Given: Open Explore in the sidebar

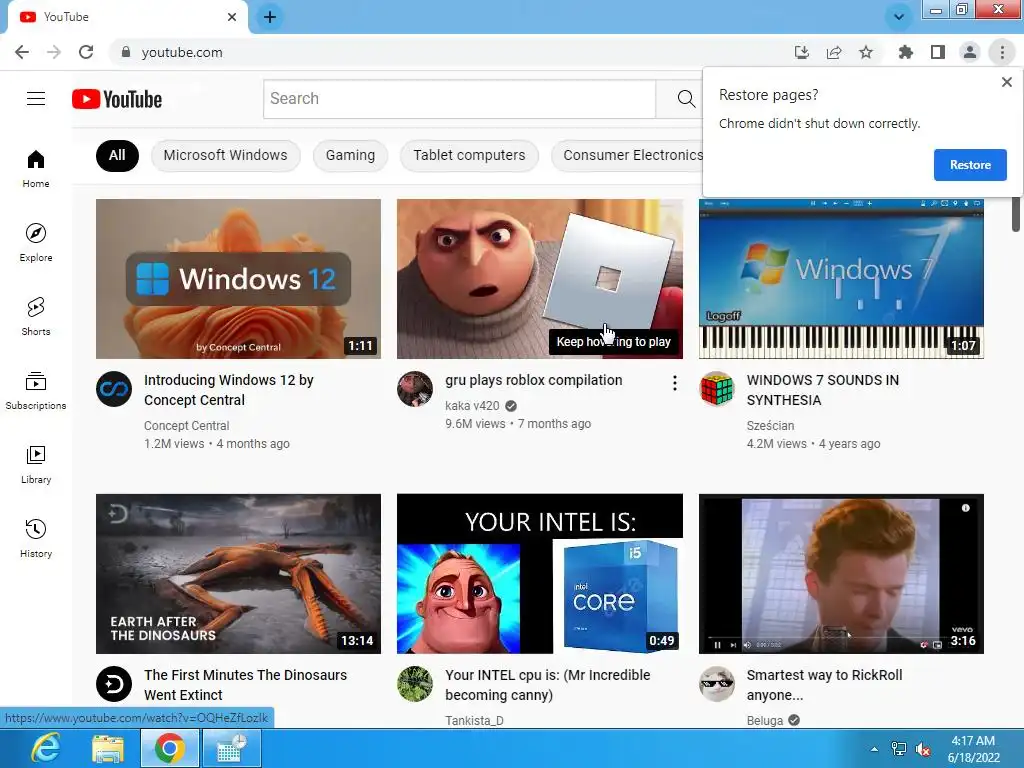Looking at the screenshot, I should point(36,242).
